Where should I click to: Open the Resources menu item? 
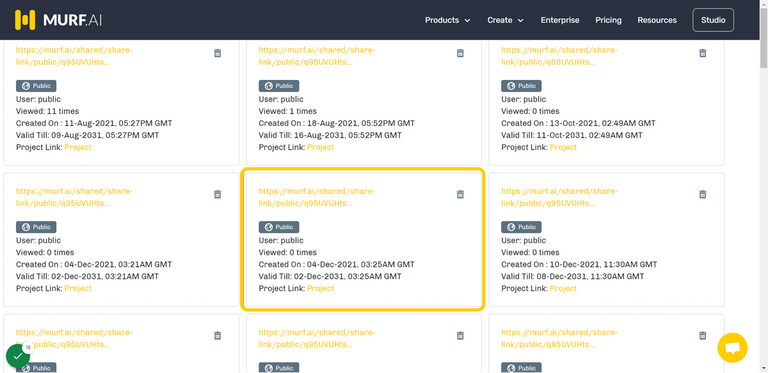(657, 20)
